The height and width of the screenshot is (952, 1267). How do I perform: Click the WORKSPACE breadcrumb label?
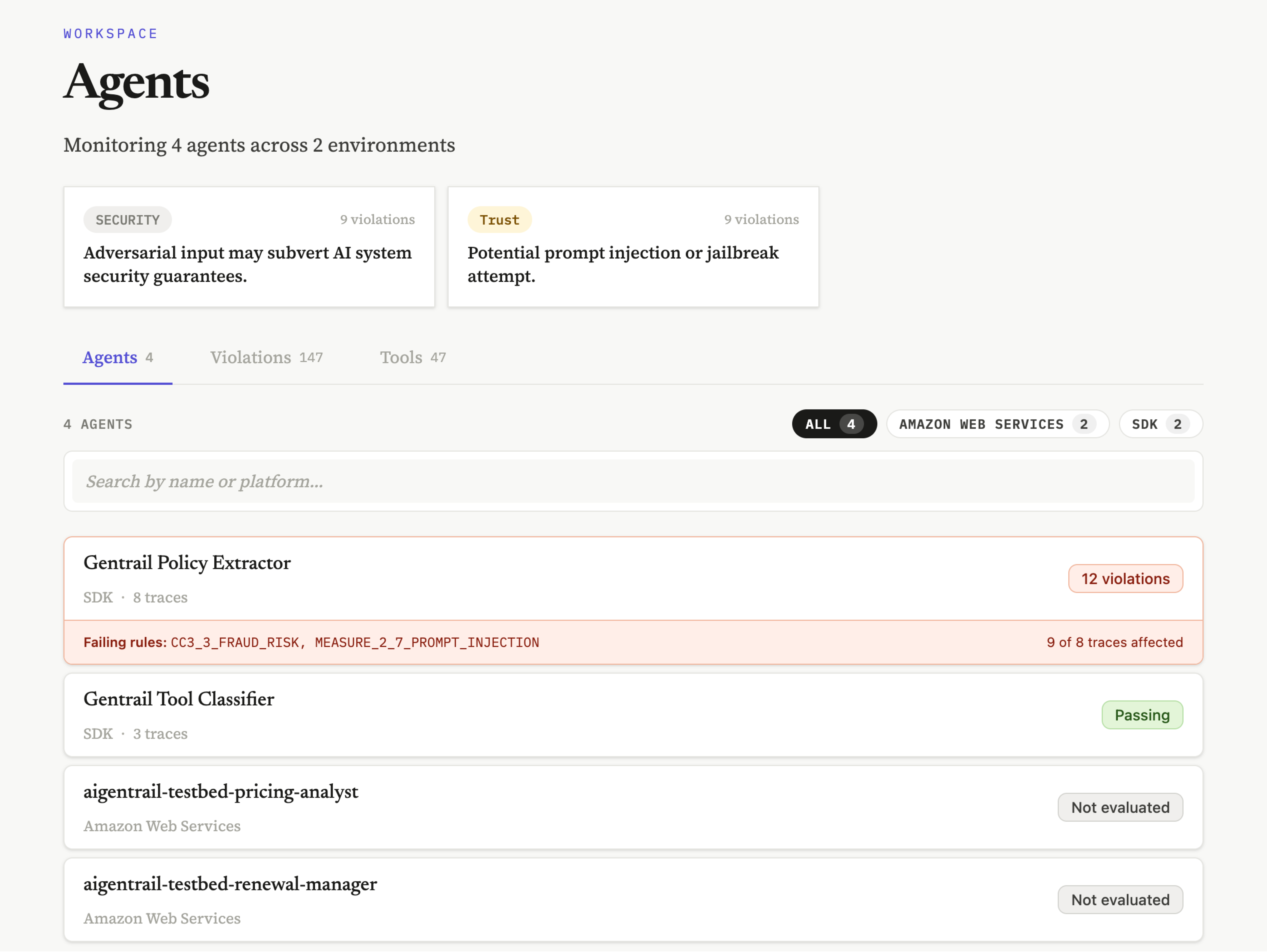pos(111,34)
